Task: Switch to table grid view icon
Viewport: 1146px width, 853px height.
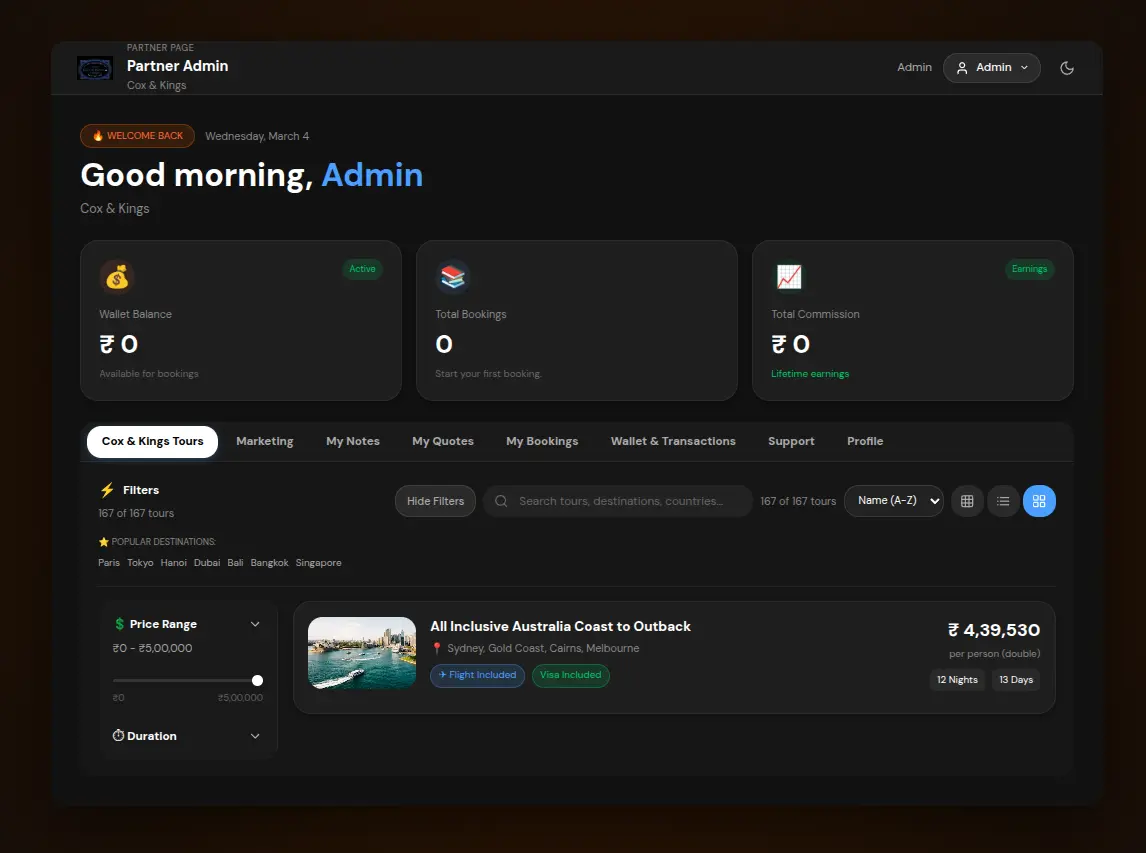Action: coord(967,501)
